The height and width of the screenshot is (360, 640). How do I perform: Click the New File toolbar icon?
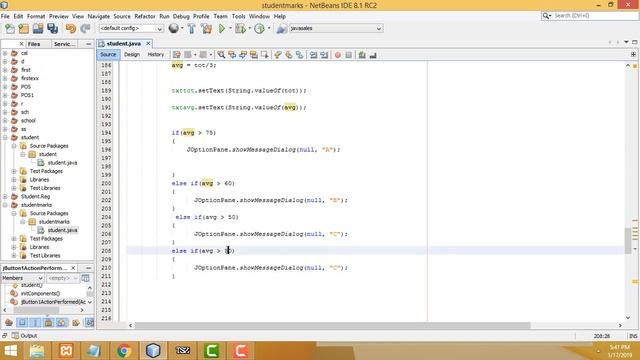[10, 29]
